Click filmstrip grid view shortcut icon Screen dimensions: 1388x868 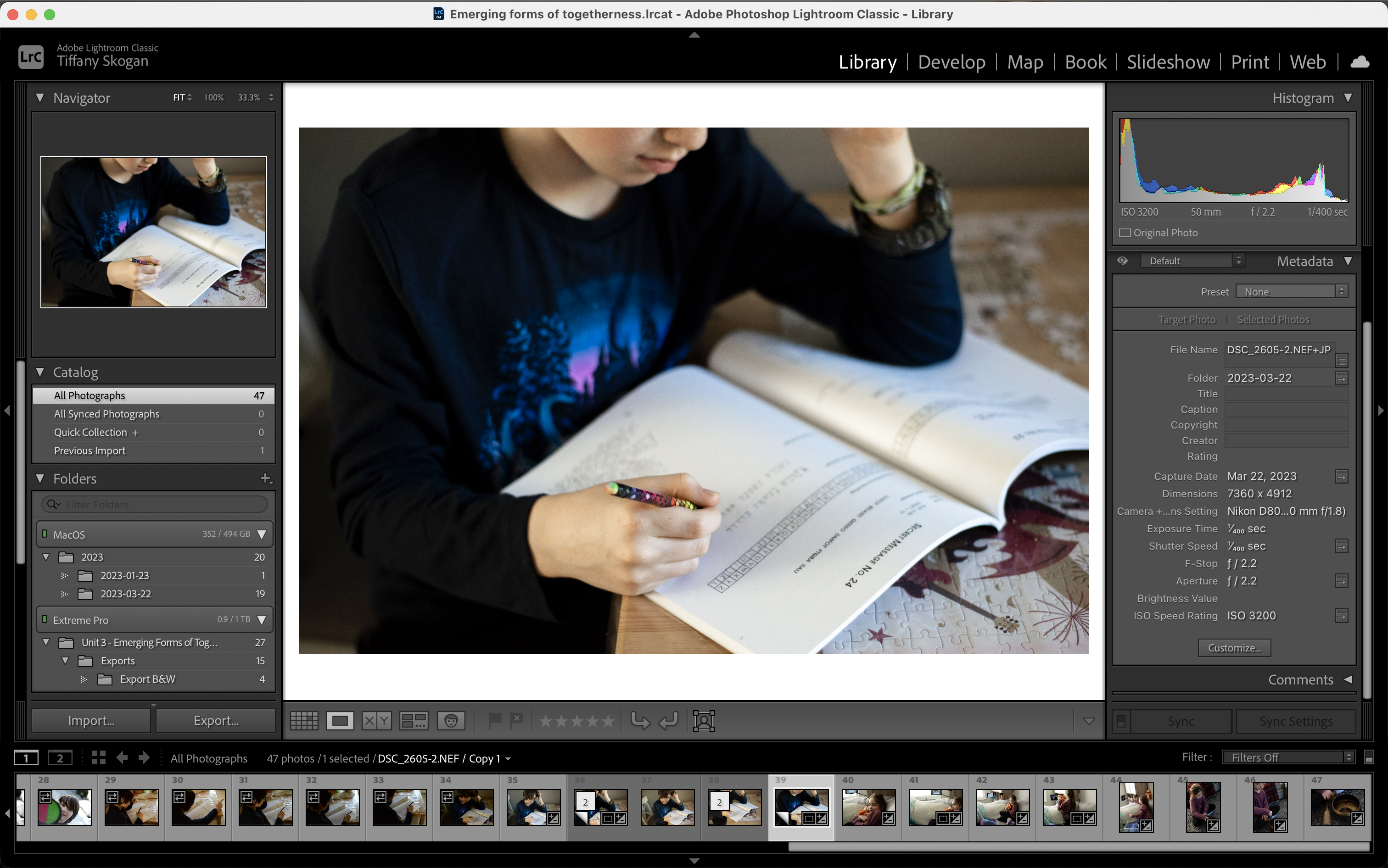coord(98,758)
